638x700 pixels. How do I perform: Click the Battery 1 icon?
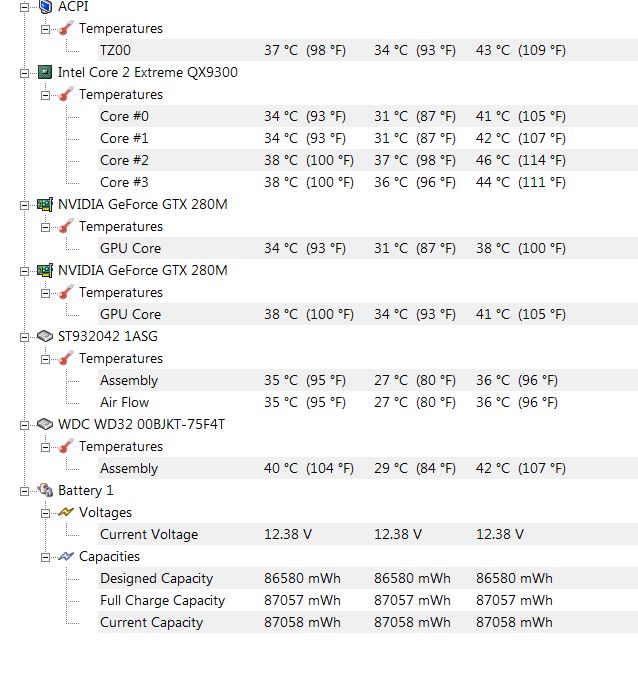coord(45,490)
